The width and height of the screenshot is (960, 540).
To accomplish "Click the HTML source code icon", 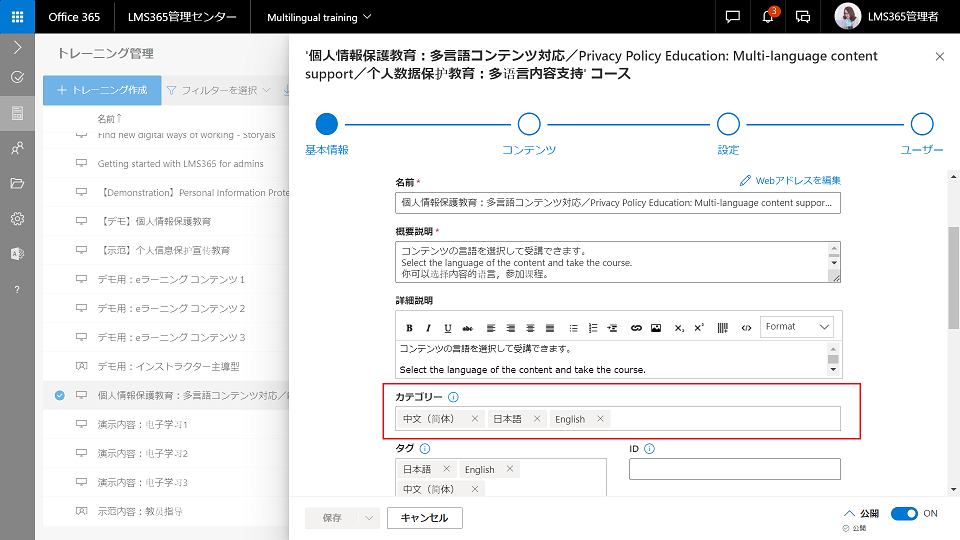I will pyautogui.click(x=746, y=328).
